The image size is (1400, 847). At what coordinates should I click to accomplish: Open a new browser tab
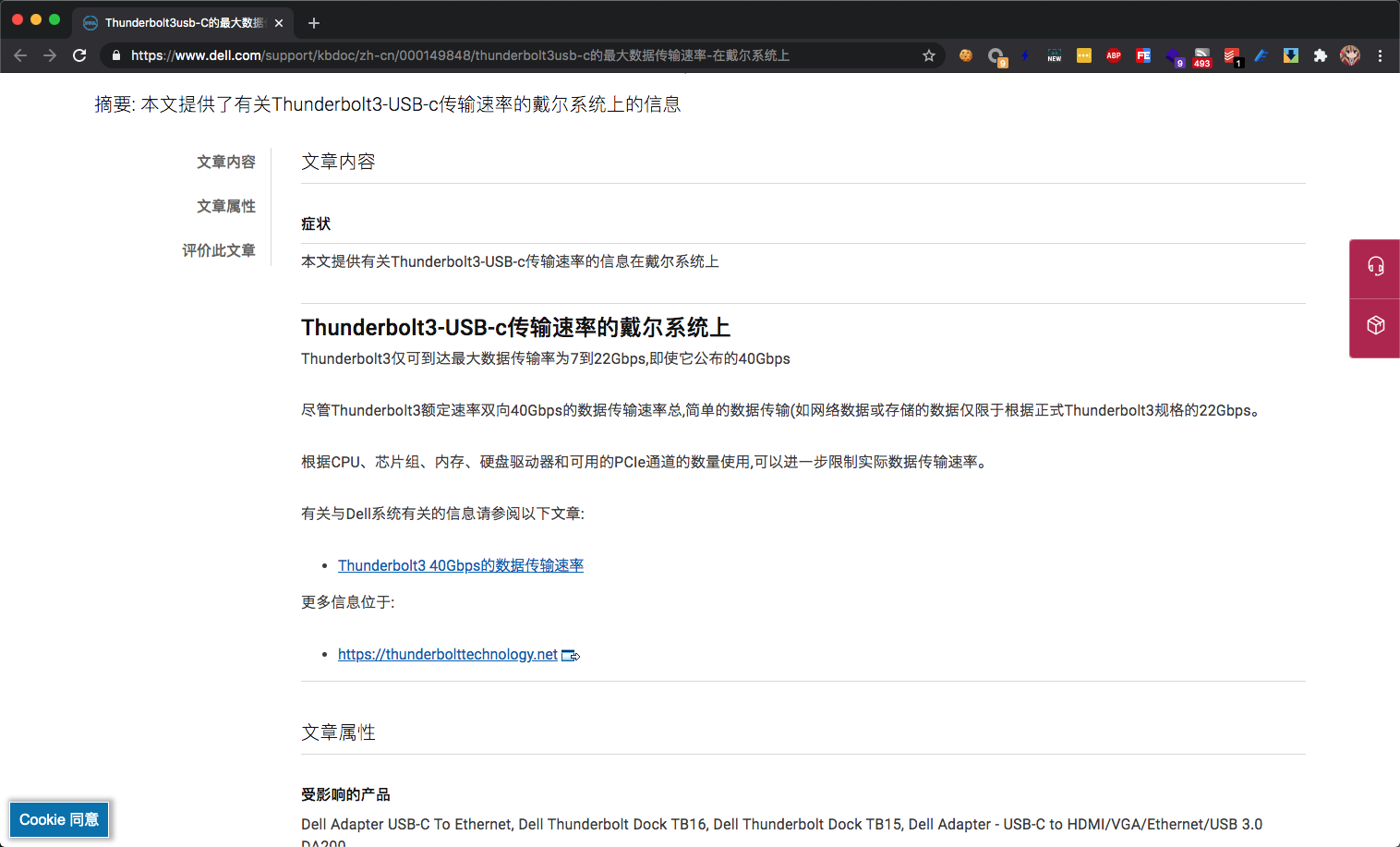314,23
